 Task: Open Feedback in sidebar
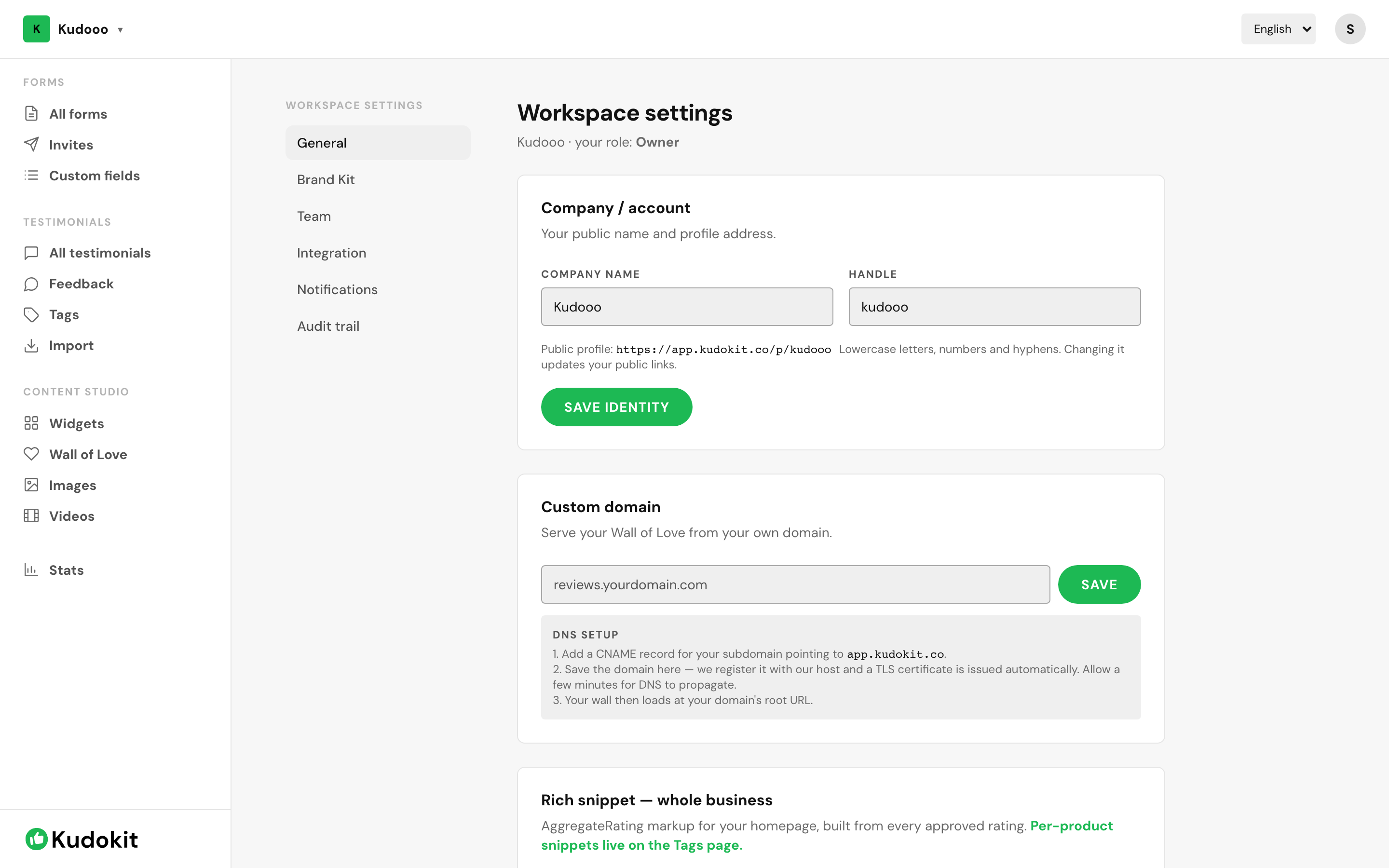click(x=82, y=284)
